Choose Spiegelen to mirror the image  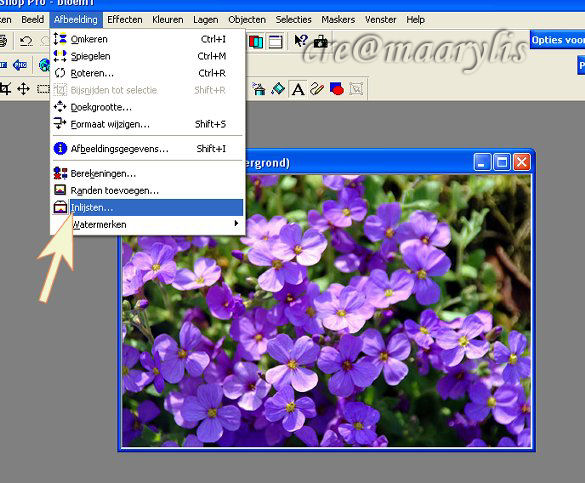[x=148, y=56]
